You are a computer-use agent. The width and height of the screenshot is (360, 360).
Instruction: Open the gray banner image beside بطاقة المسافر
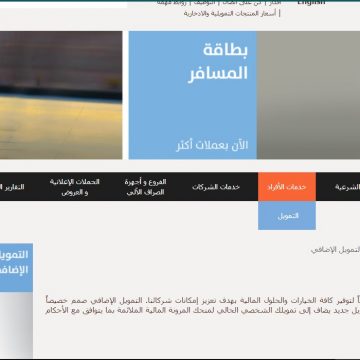click(308, 95)
